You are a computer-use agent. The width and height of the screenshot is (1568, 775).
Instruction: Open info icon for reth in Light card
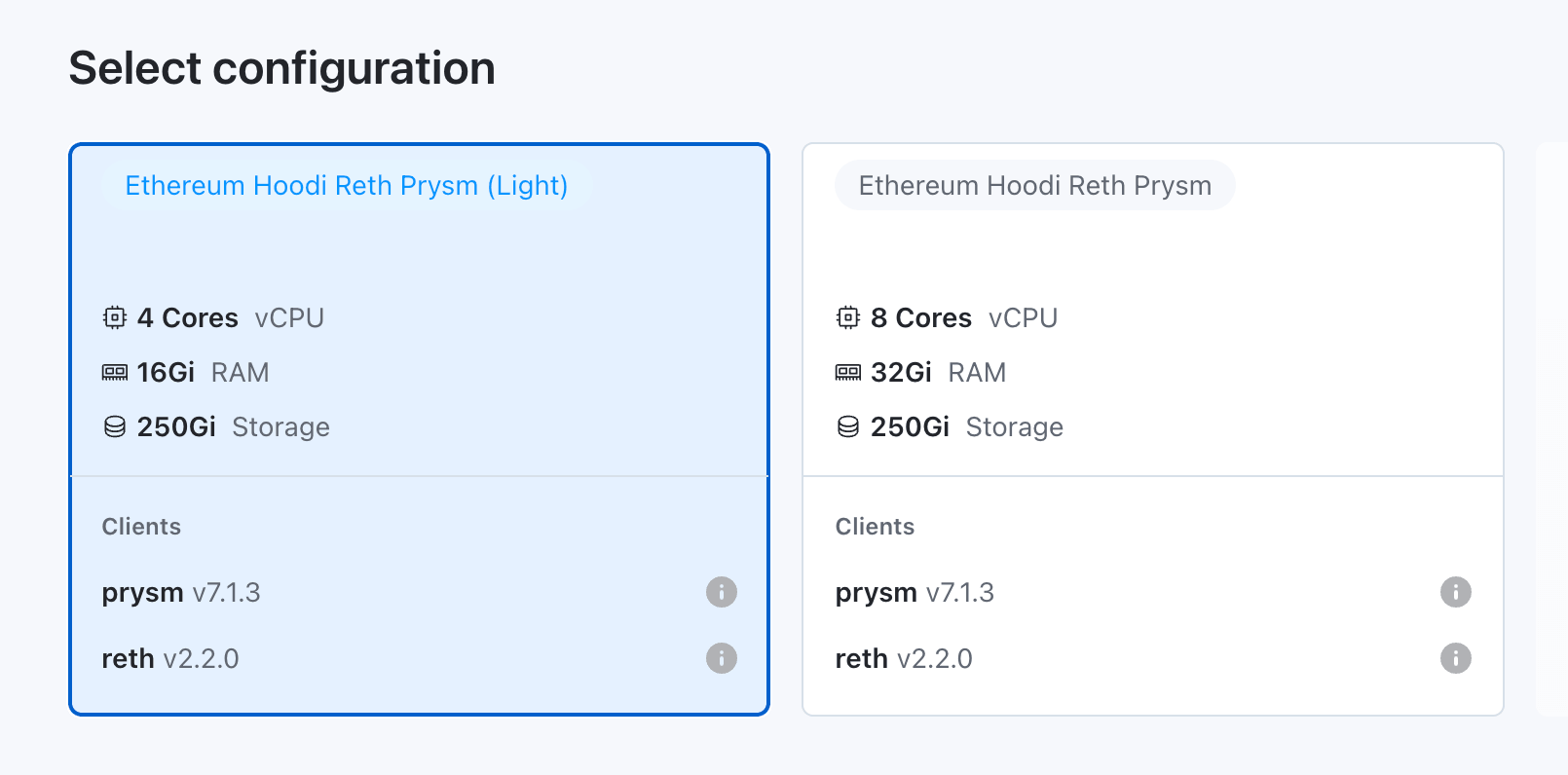pos(722,658)
